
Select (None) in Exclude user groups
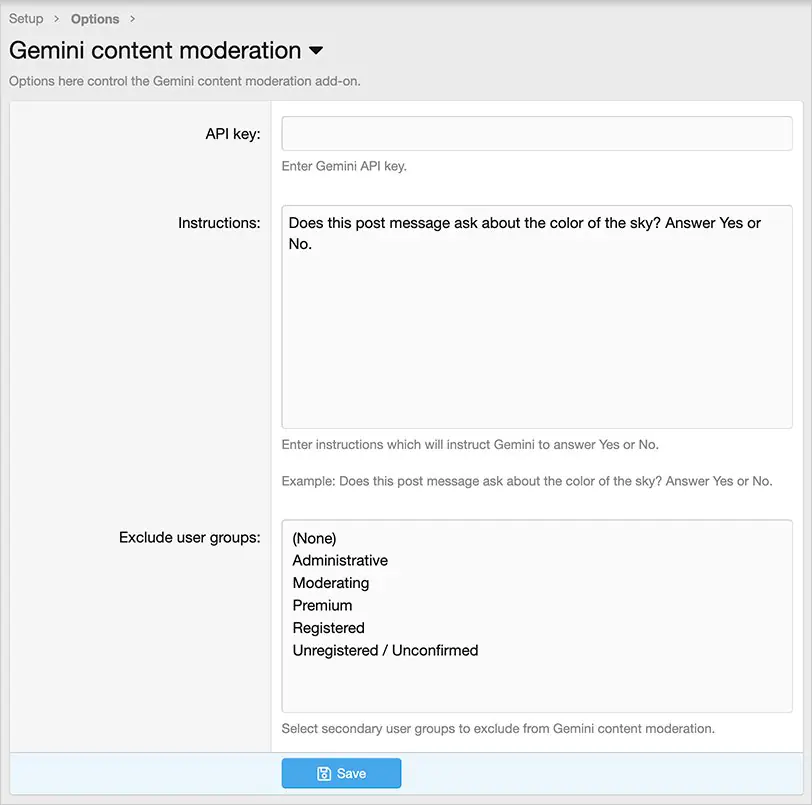[314, 538]
